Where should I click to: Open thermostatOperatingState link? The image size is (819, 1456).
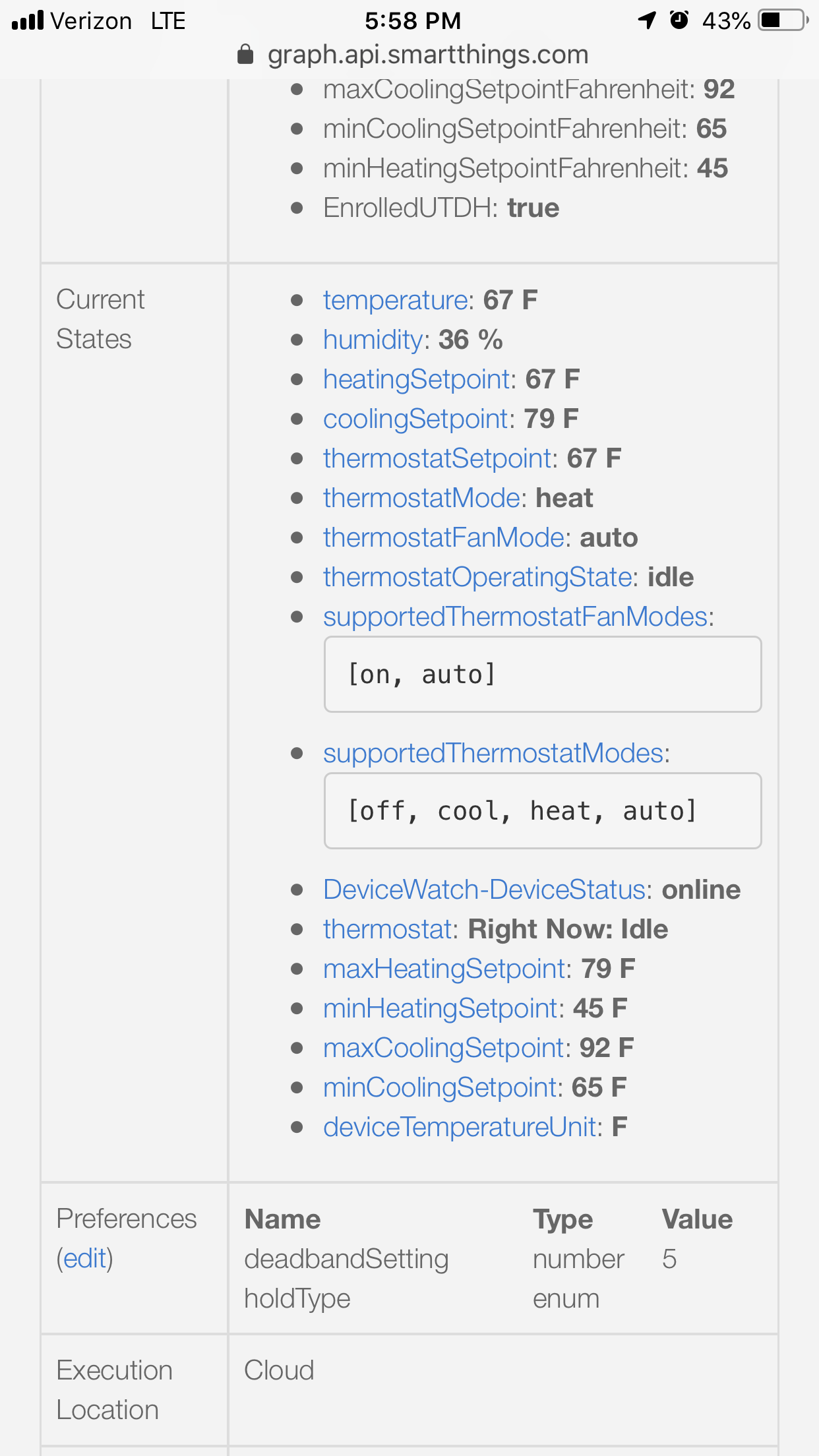(x=477, y=577)
